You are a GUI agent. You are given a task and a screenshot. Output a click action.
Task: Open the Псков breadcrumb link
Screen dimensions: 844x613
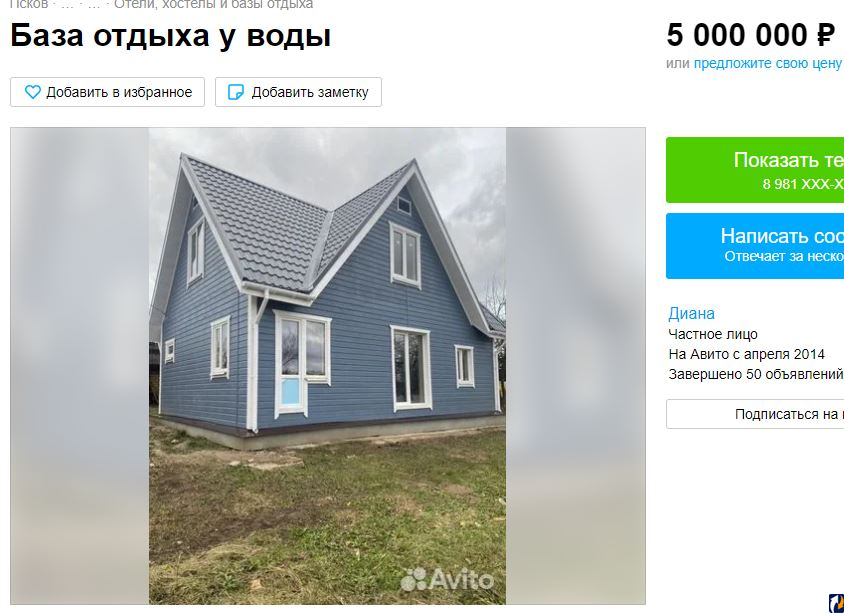(29, 4)
